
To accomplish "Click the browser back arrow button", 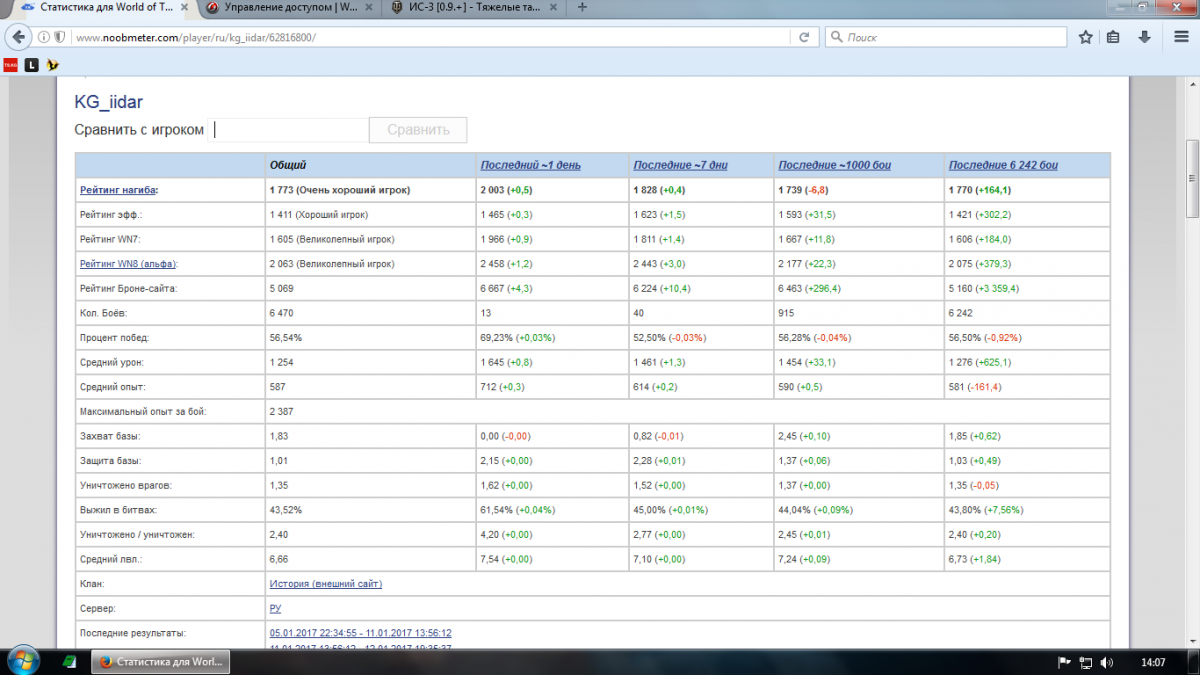I will pyautogui.click(x=18, y=37).
